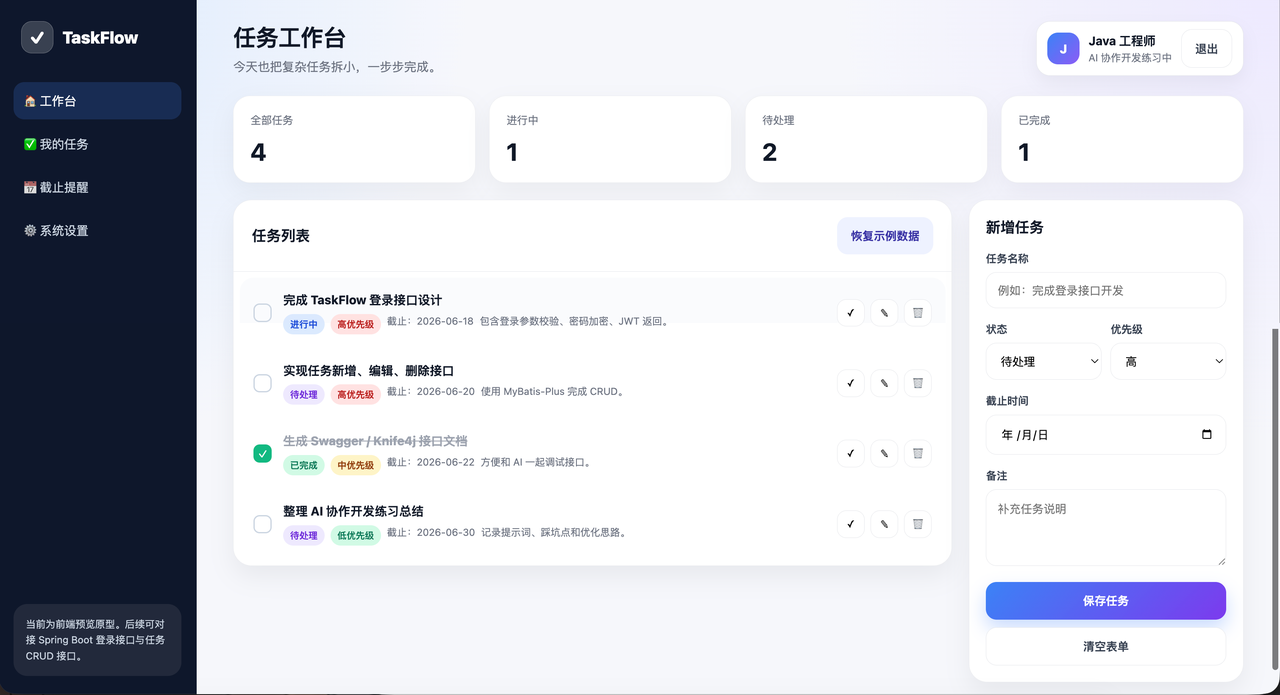The width and height of the screenshot is (1280, 695).
Task: Click the TaskFlow checkmark logo icon
Action: tap(37, 38)
